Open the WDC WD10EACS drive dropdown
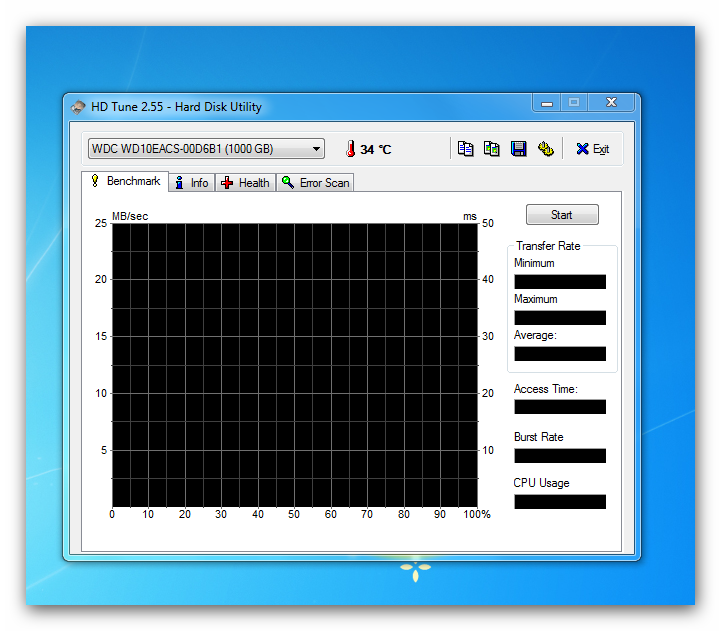The image size is (721, 631). [206, 149]
